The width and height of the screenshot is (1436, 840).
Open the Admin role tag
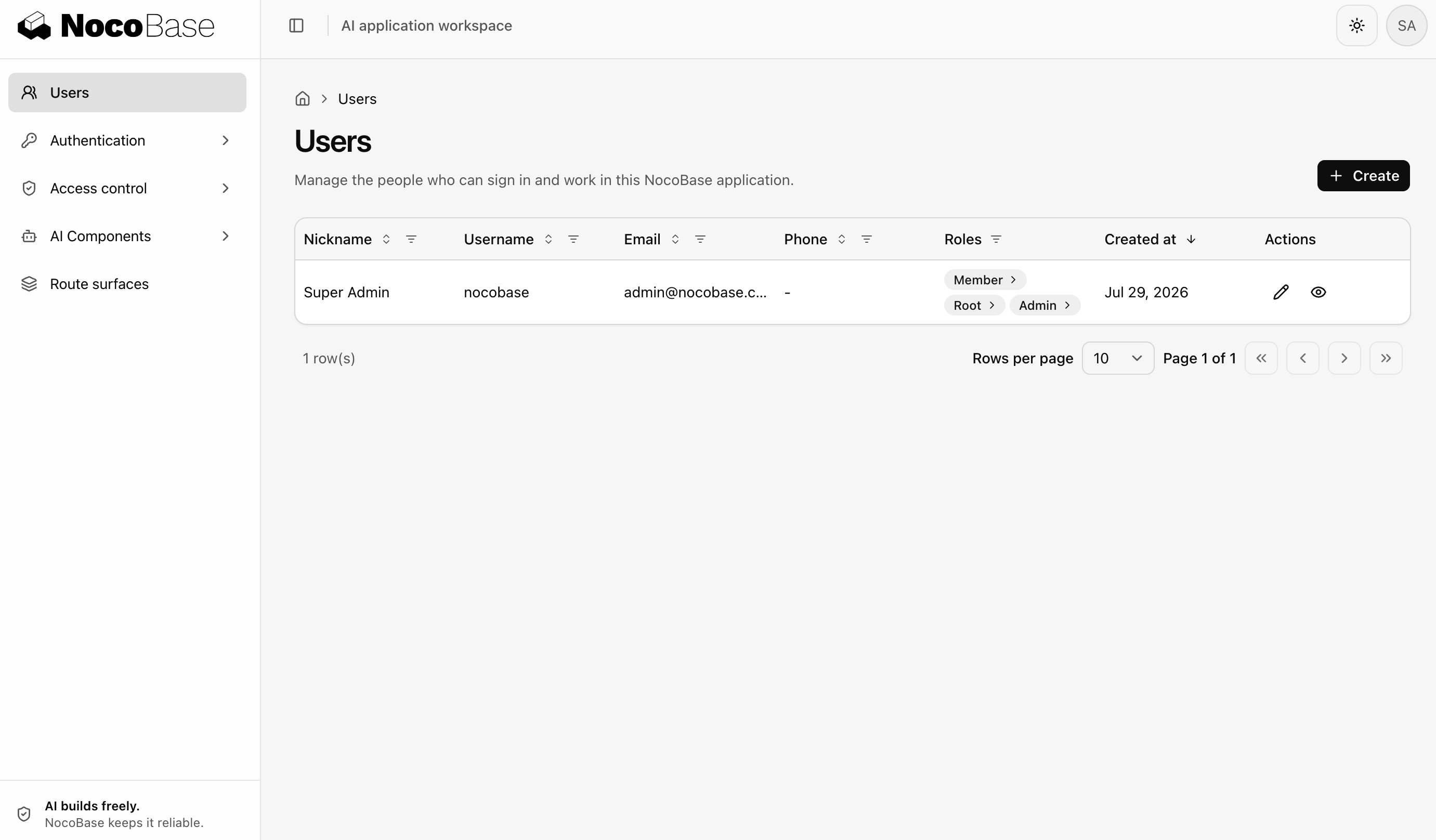[x=1045, y=305]
